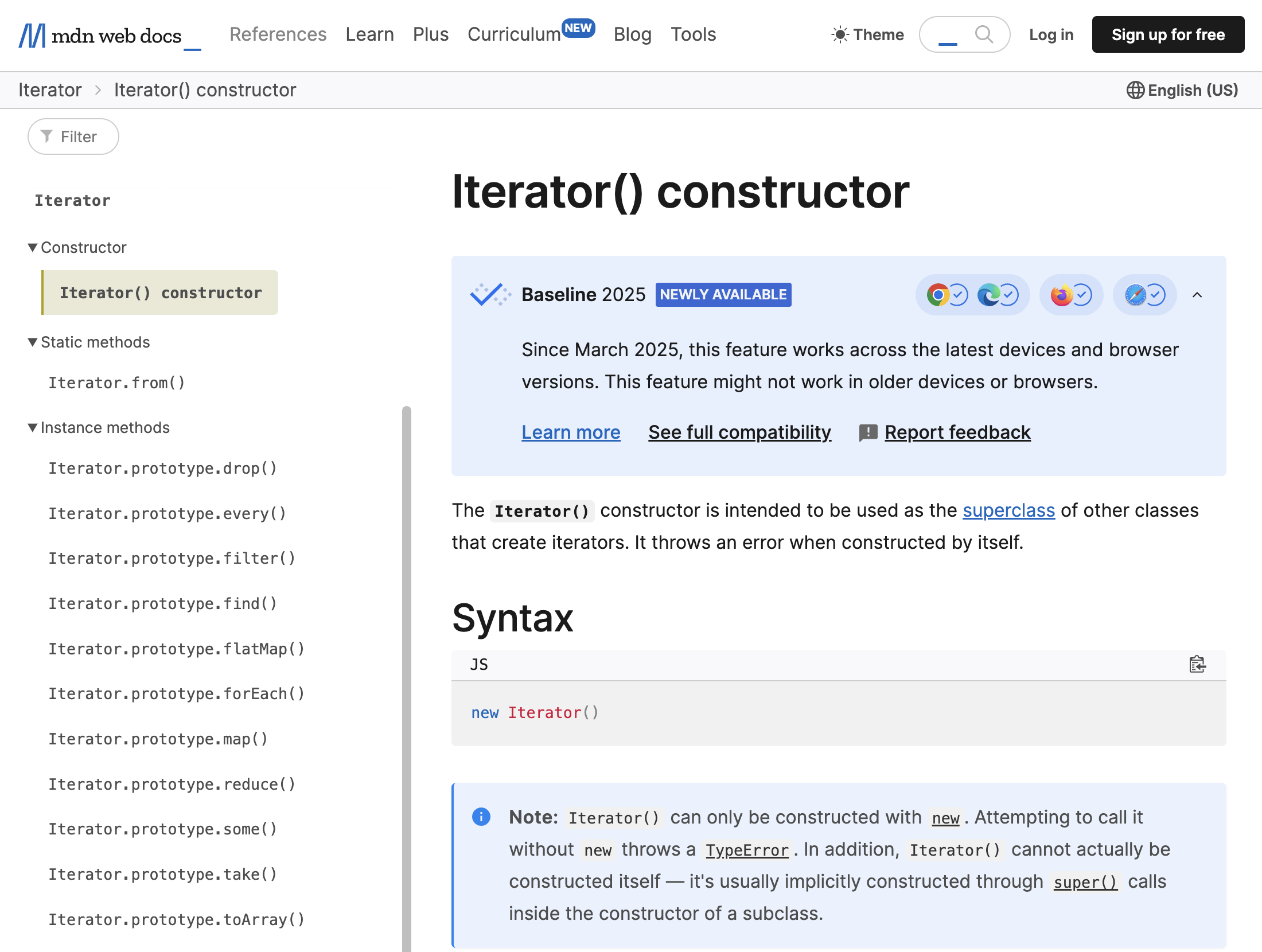This screenshot has width=1262, height=952.
Task: Click the Report feedback flag icon
Action: (x=868, y=432)
